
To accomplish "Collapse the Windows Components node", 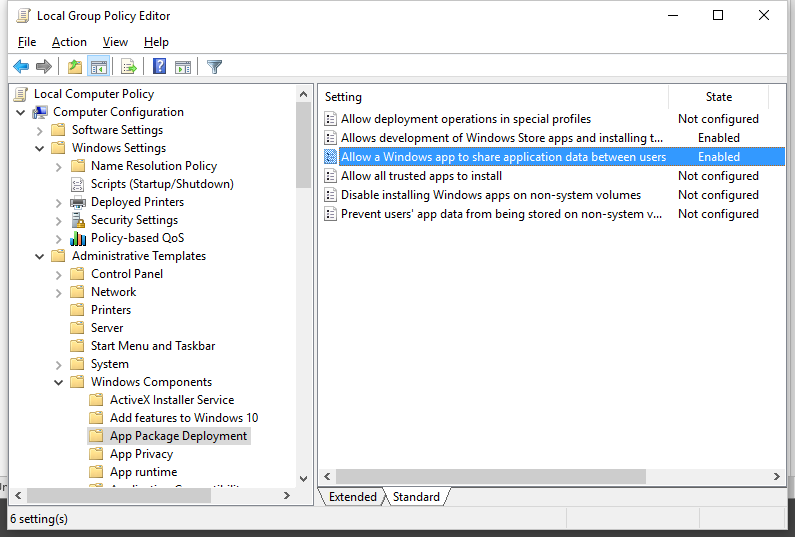I will pos(59,382).
